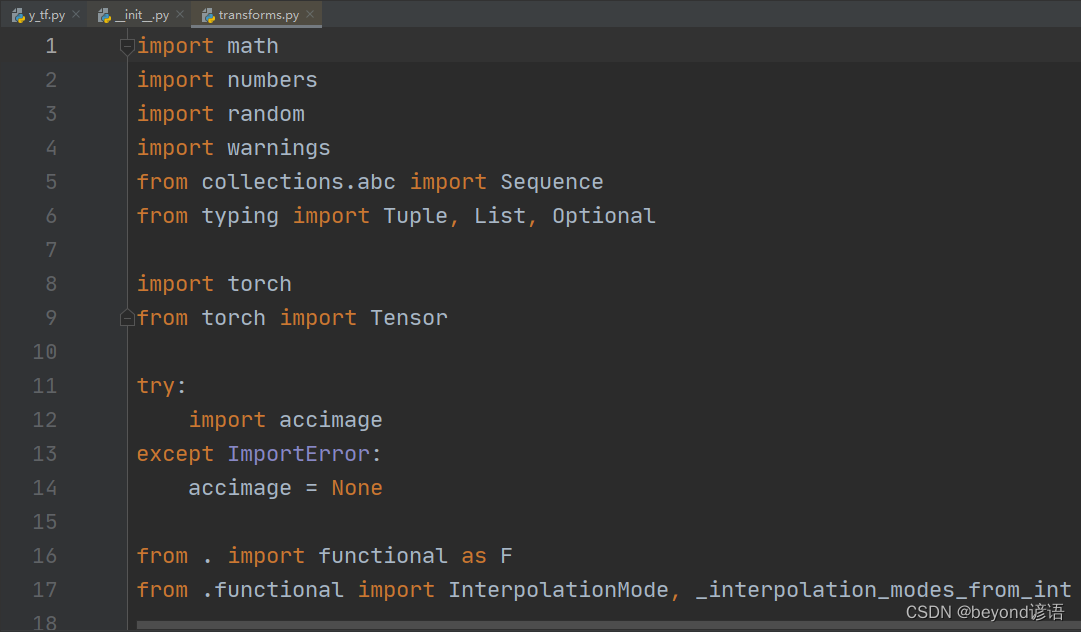
Task: Click the fold end marker at line 9
Action: (x=127, y=318)
